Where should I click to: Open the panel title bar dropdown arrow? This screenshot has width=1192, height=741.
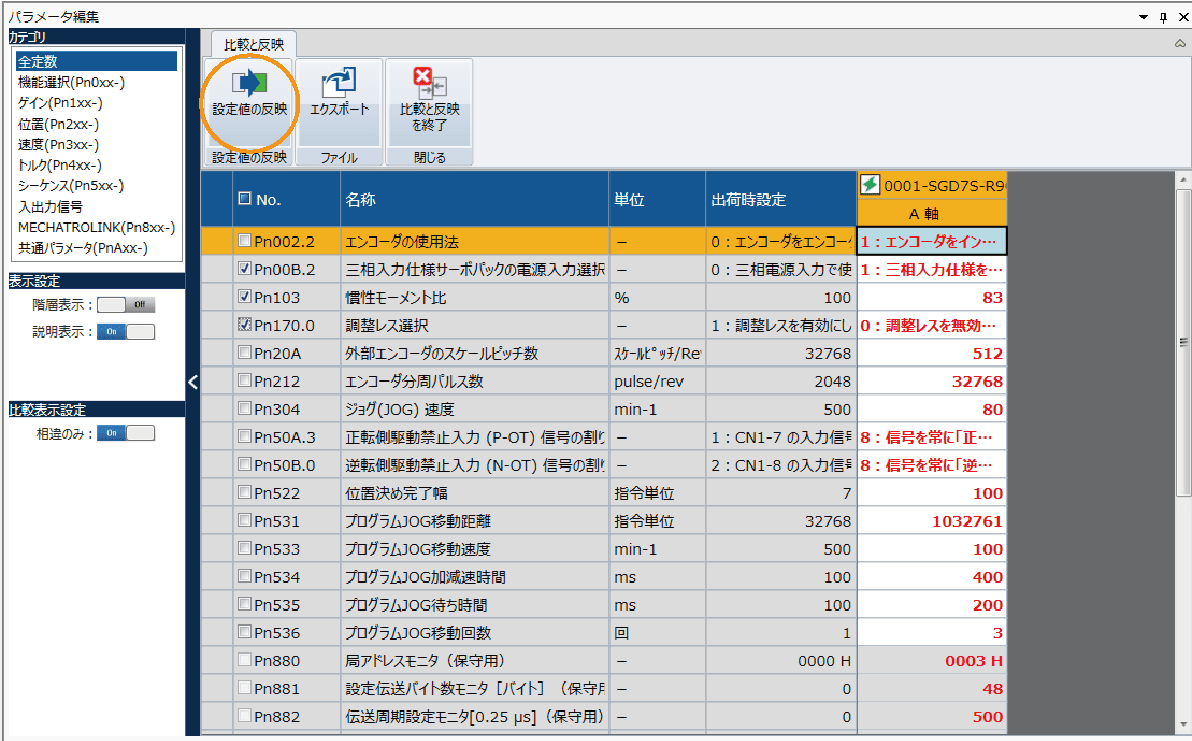(x=1144, y=17)
